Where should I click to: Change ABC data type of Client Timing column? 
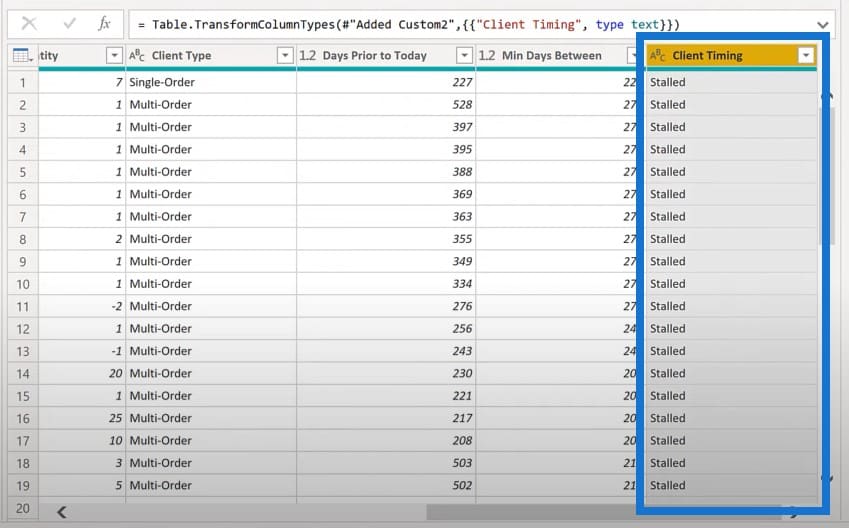click(x=657, y=55)
